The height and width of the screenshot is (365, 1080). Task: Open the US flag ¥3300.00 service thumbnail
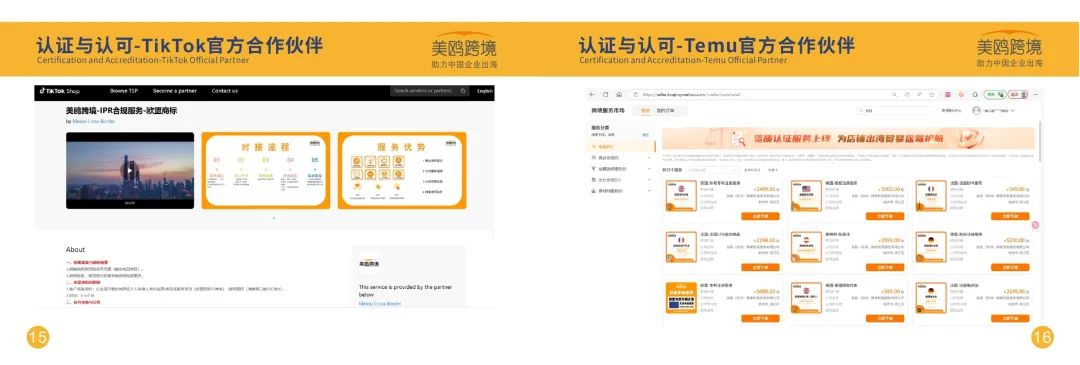[x=806, y=196]
